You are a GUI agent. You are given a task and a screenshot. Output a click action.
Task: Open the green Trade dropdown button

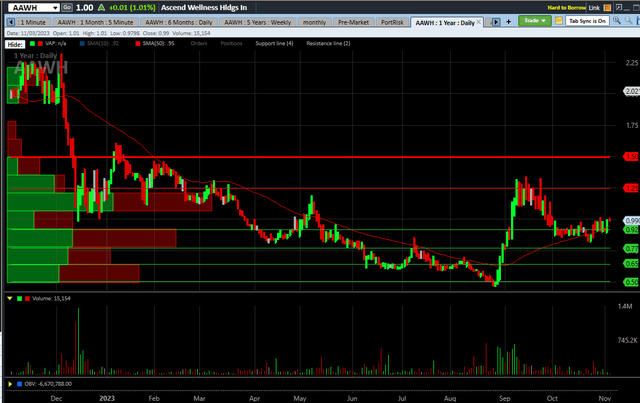pyautogui.click(x=535, y=20)
